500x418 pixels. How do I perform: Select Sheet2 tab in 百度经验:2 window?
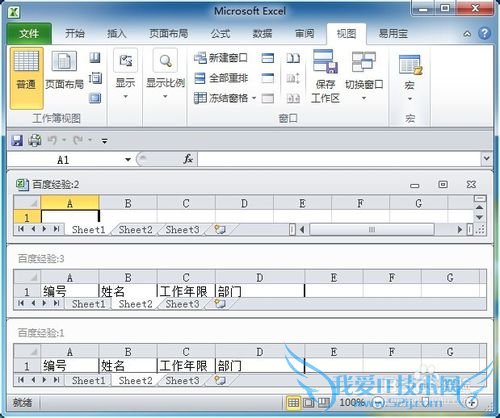coord(135,230)
